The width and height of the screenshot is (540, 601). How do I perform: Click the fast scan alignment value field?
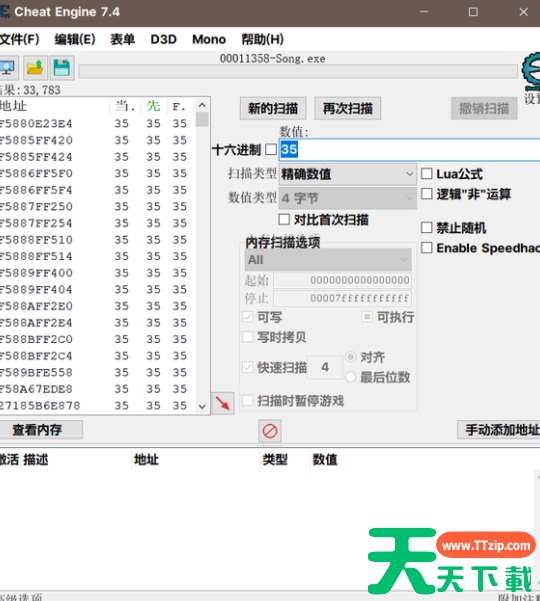pyautogui.click(x=325, y=367)
